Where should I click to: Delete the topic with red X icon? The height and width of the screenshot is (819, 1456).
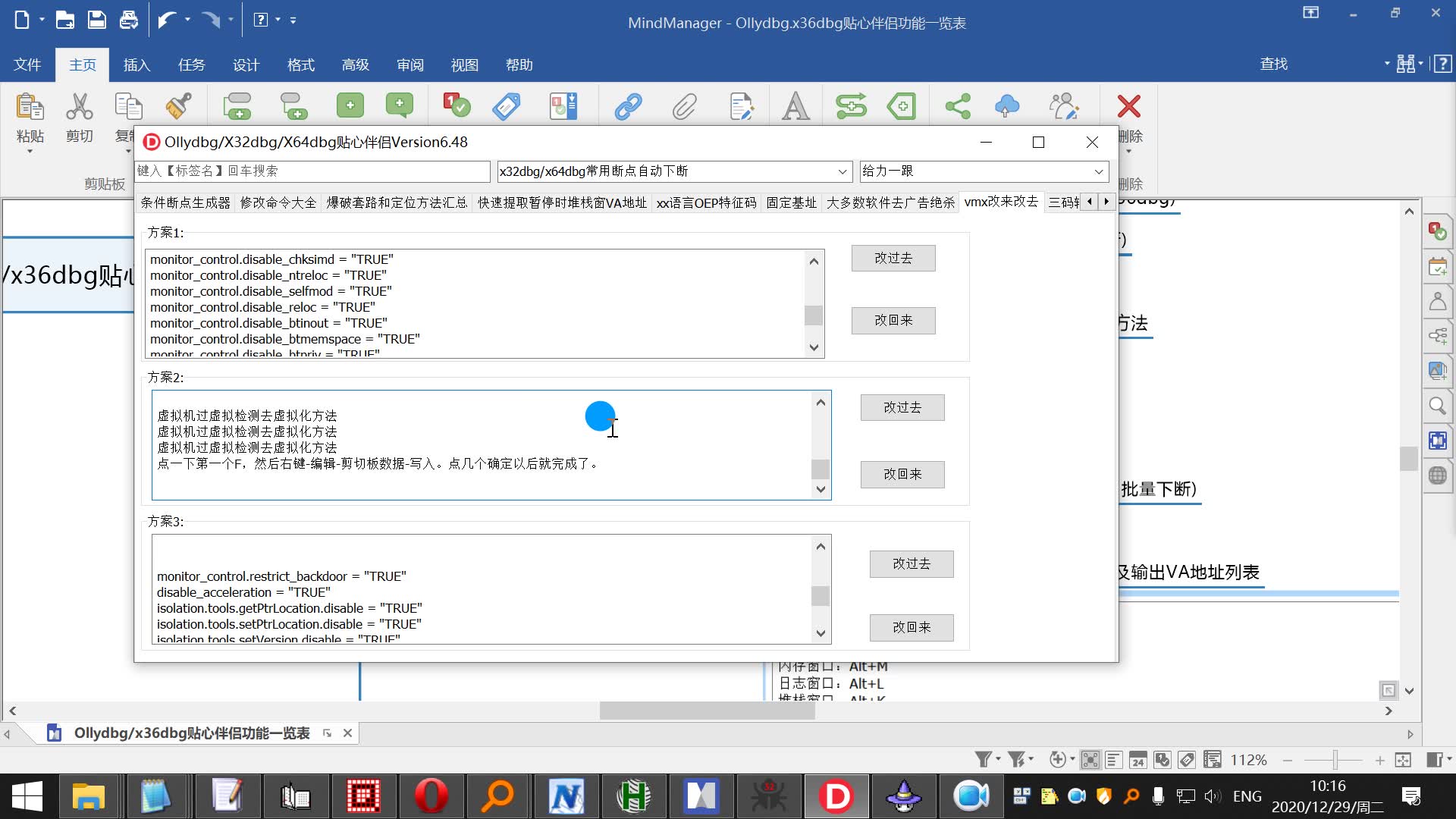(1128, 106)
